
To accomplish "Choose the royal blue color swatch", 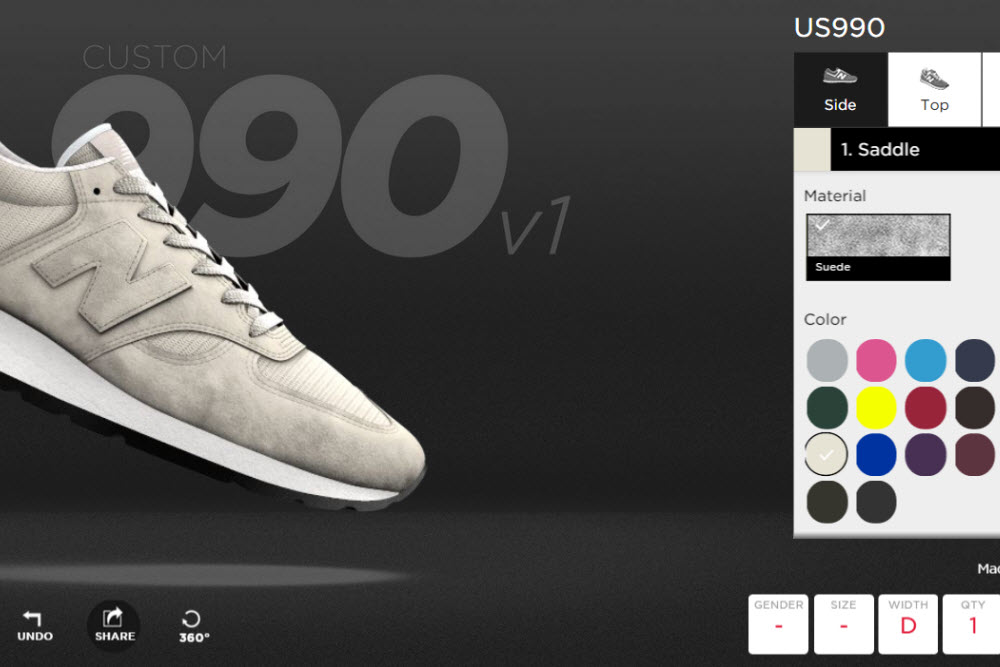I will pos(876,455).
